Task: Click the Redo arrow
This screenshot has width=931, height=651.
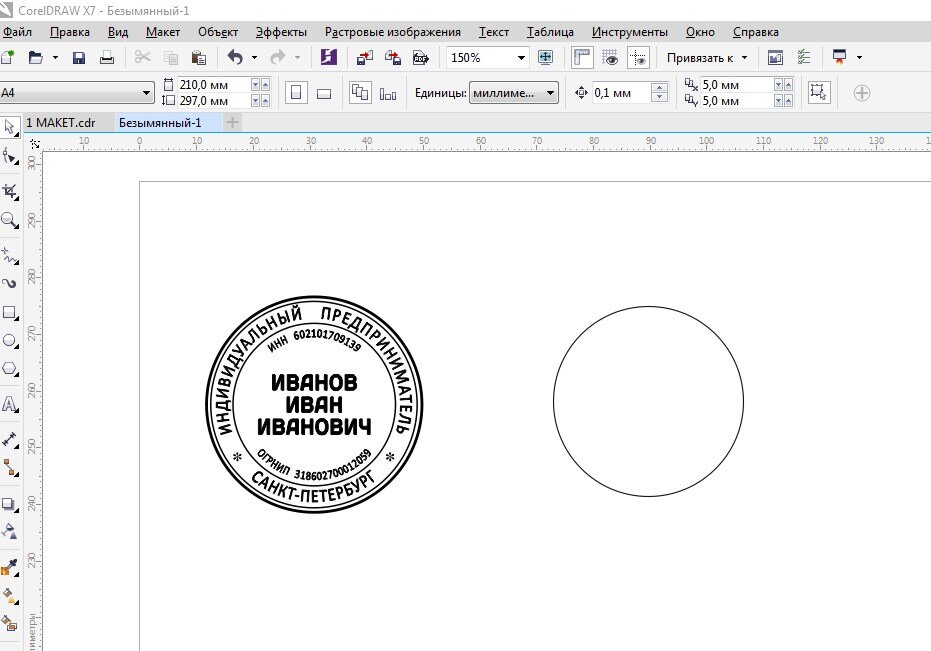Action: (x=277, y=58)
